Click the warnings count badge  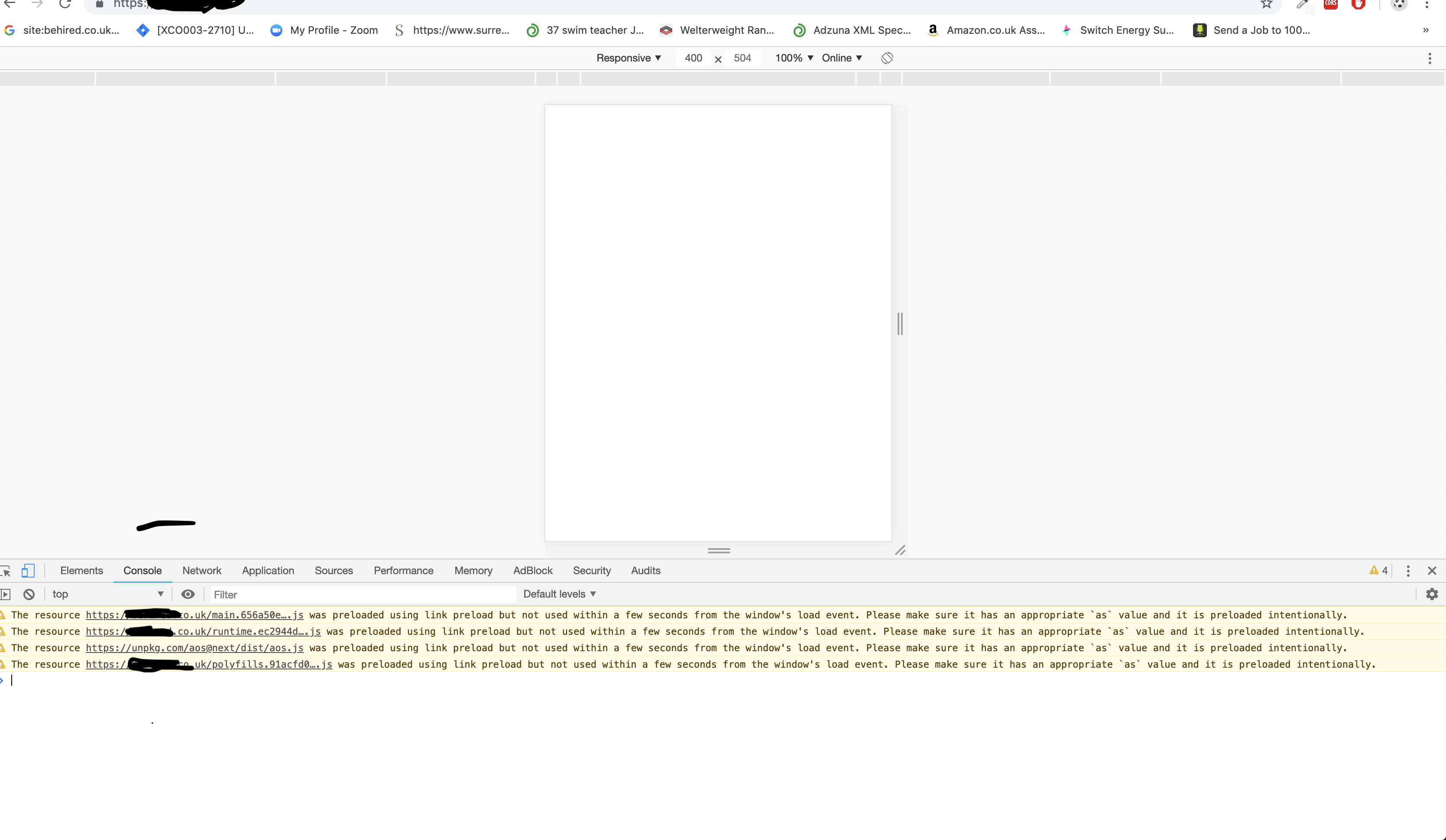click(1378, 571)
